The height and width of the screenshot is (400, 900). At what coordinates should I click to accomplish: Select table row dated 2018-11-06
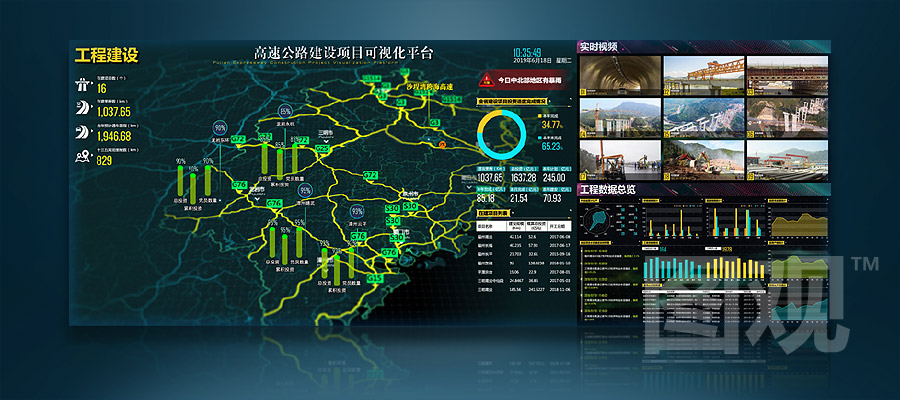[524, 290]
